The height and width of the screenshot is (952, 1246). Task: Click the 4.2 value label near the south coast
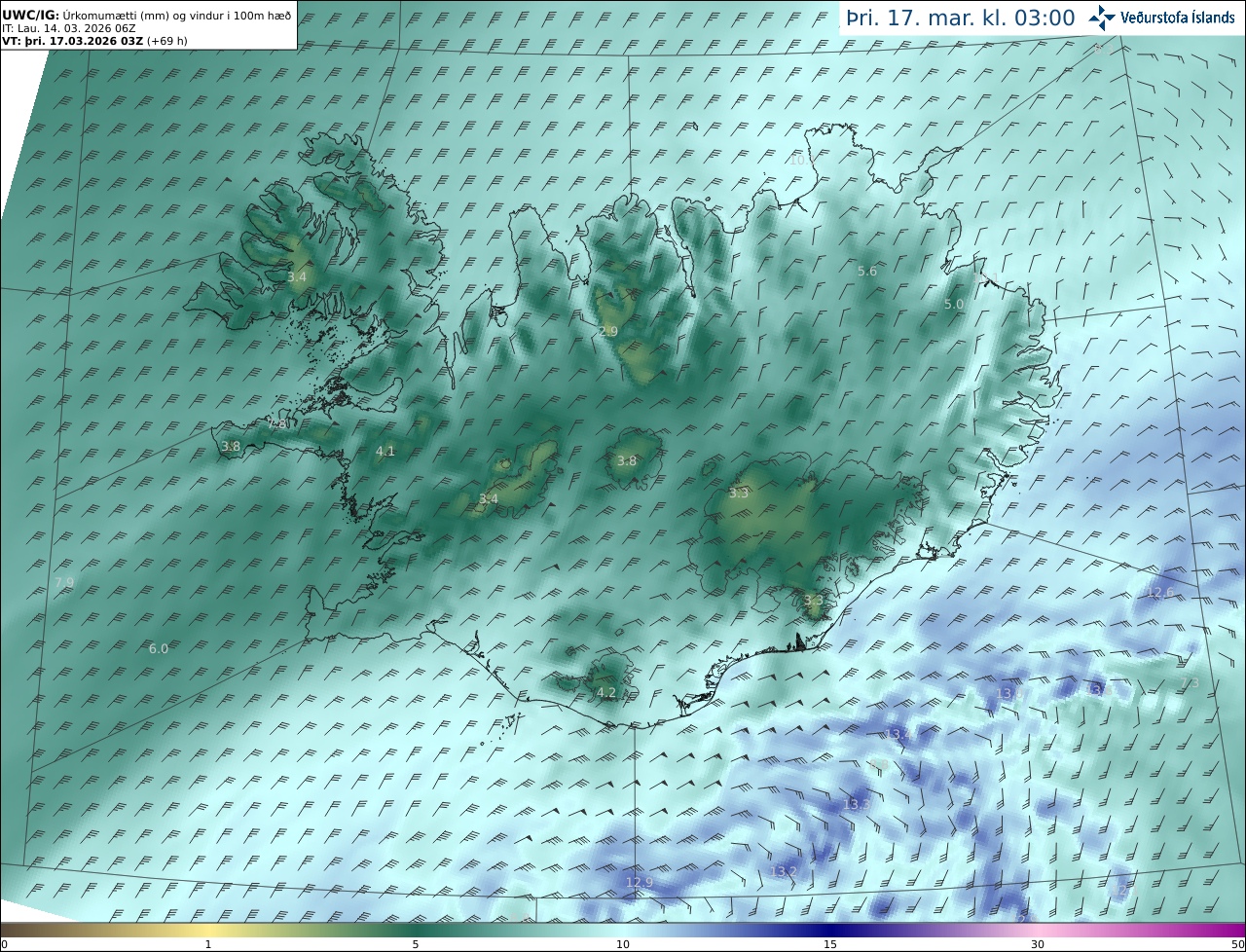606,693
